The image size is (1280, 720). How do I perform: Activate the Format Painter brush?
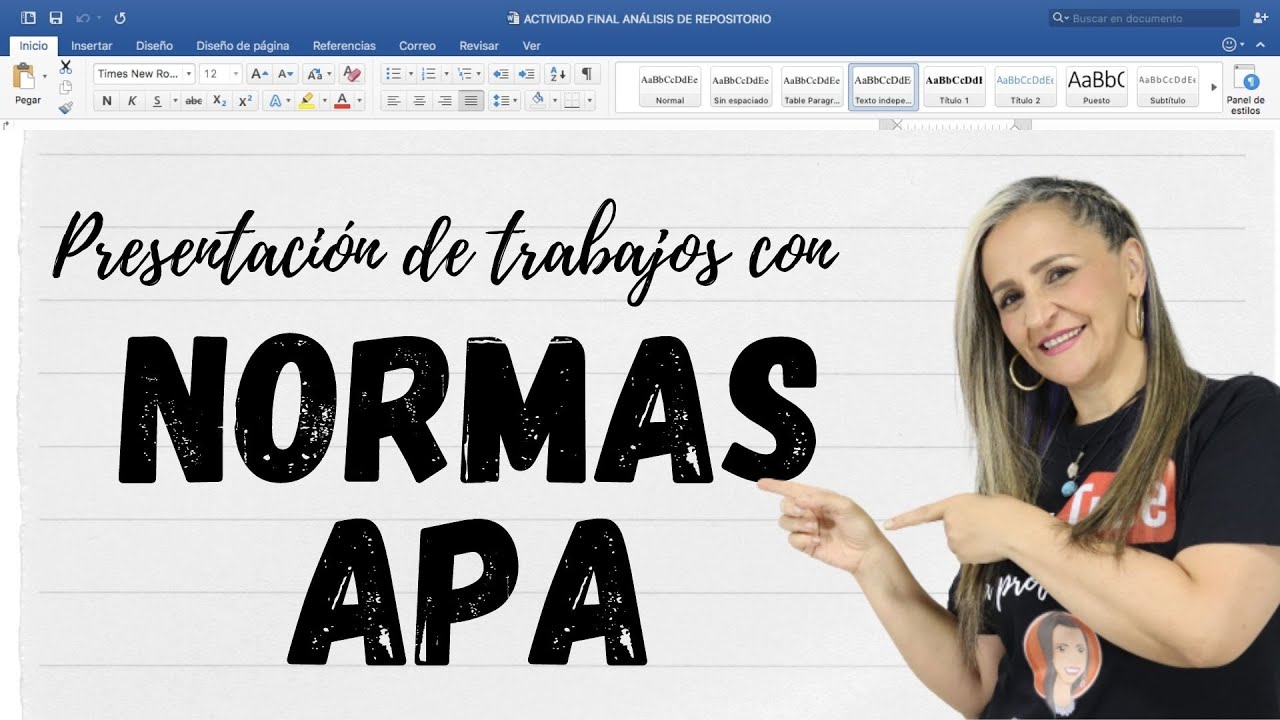pos(65,107)
